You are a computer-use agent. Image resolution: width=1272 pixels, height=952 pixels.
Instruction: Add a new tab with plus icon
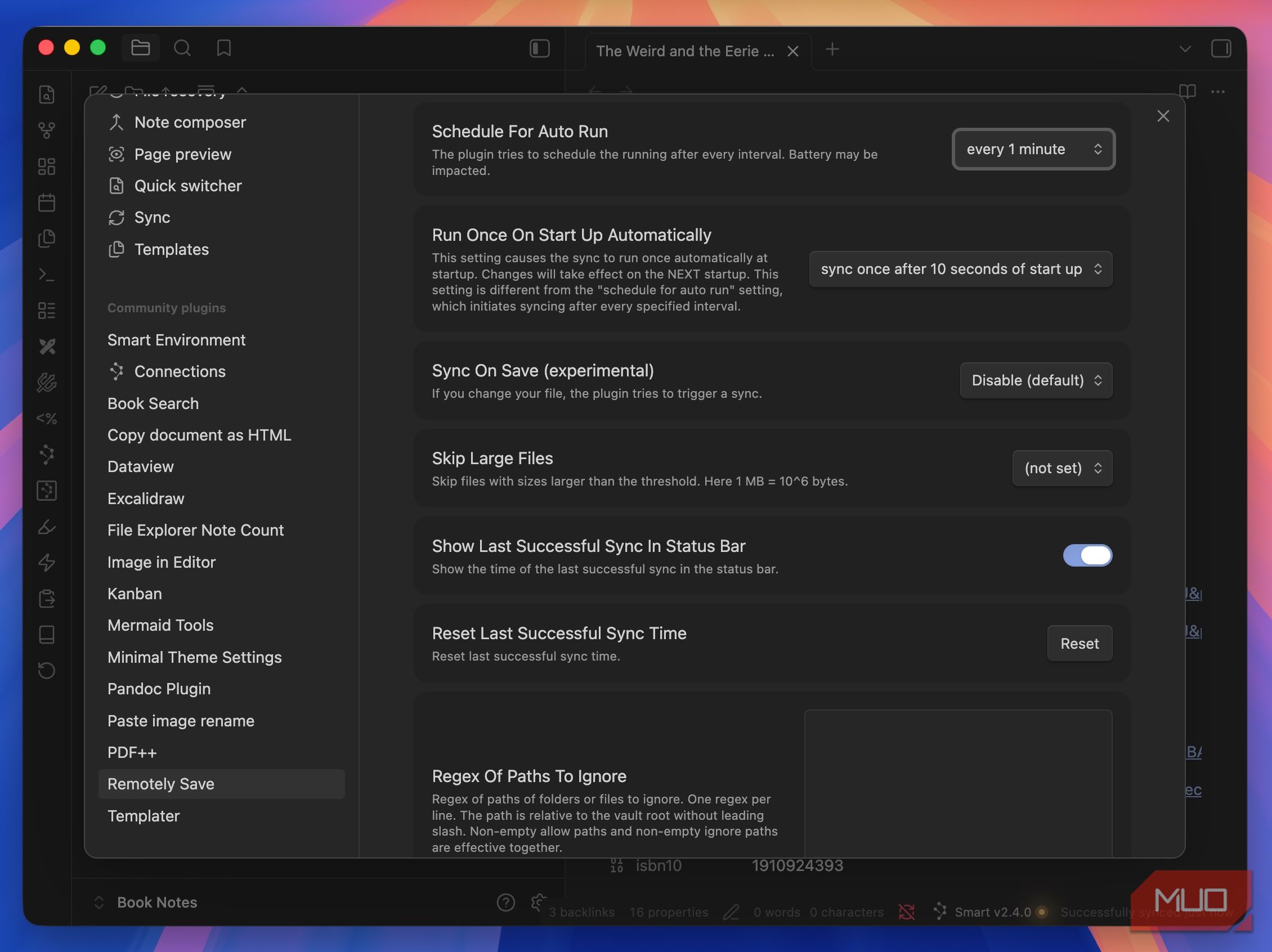point(831,50)
